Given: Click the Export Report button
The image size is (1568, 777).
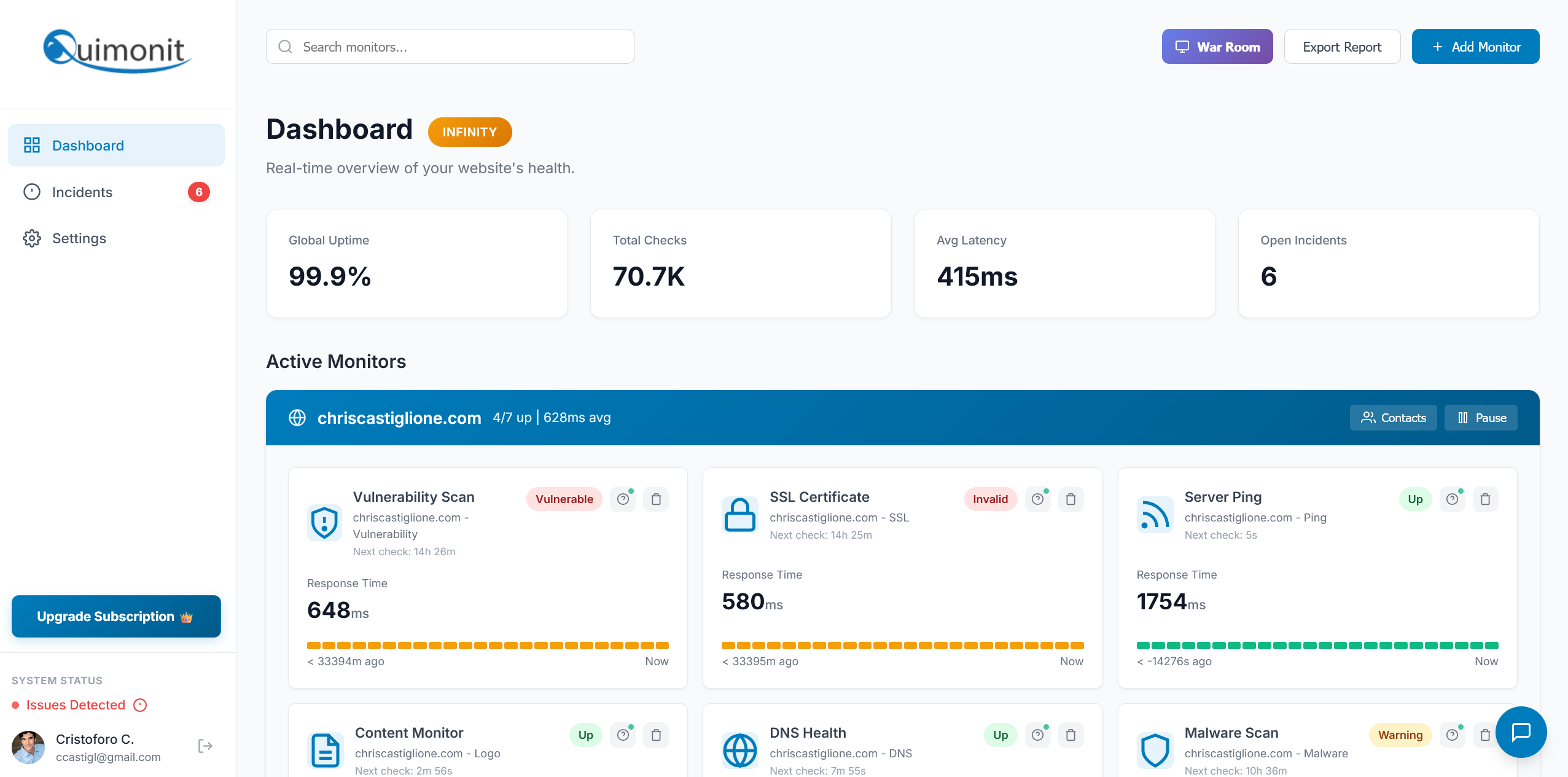Looking at the screenshot, I should pos(1342,47).
